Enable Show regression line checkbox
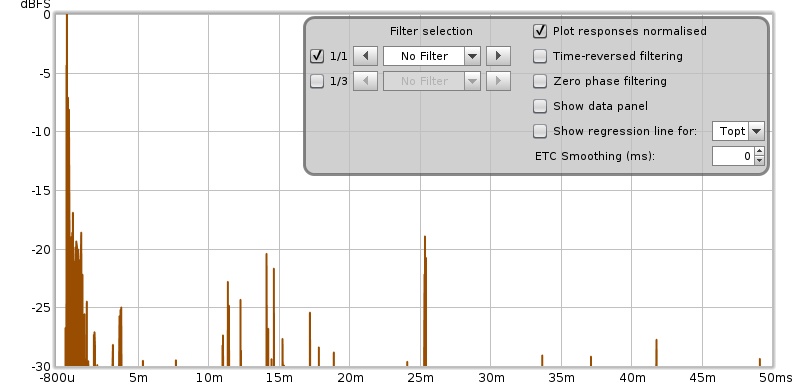The height and width of the screenshot is (386, 800). (x=540, y=131)
